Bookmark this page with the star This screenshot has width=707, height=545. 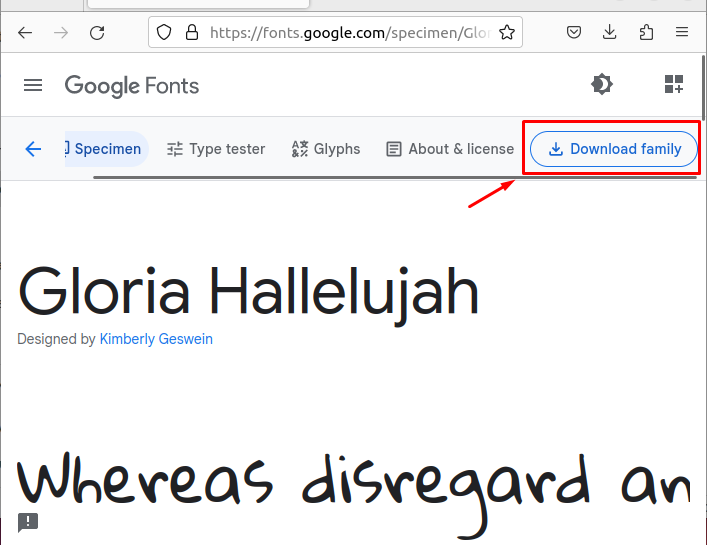click(507, 32)
